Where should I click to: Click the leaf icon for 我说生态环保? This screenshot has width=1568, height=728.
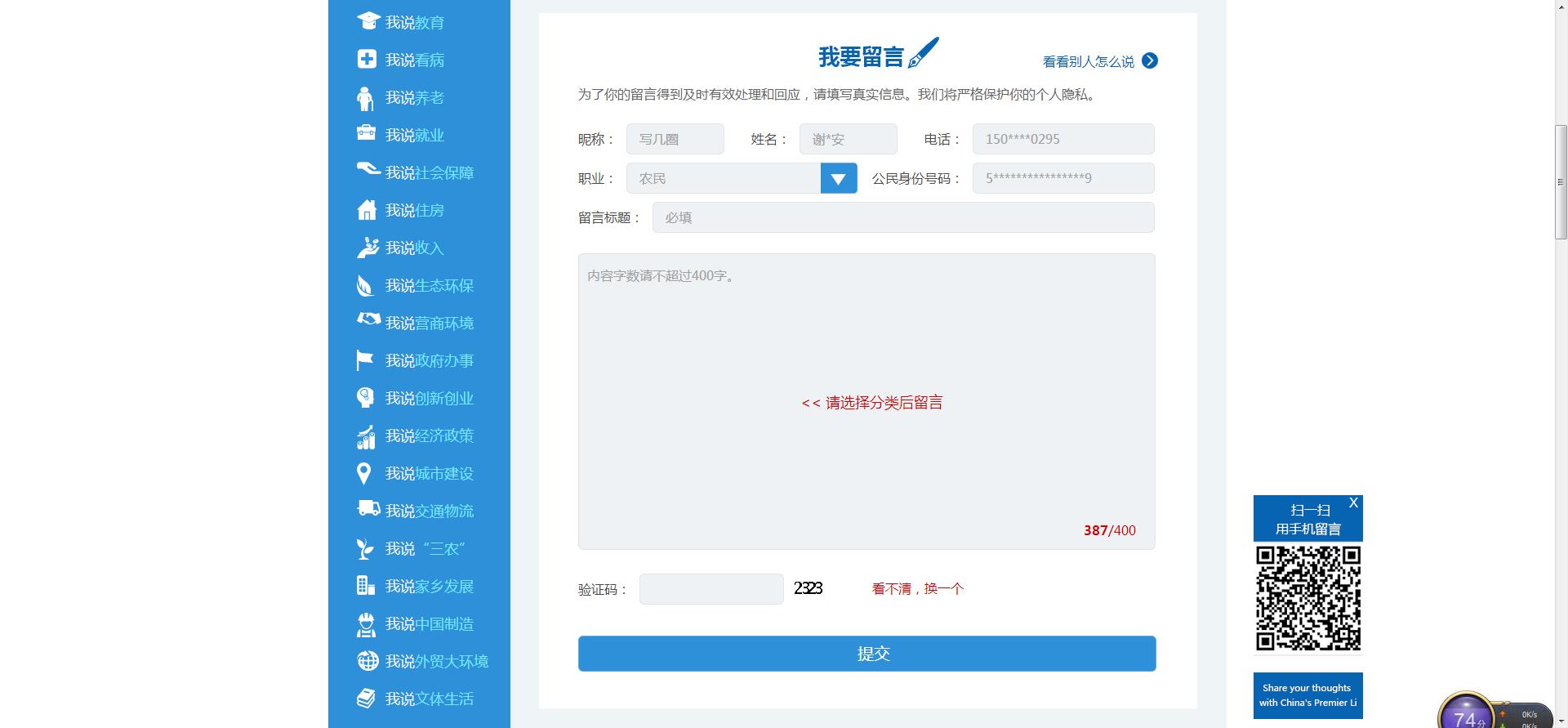pyautogui.click(x=365, y=285)
